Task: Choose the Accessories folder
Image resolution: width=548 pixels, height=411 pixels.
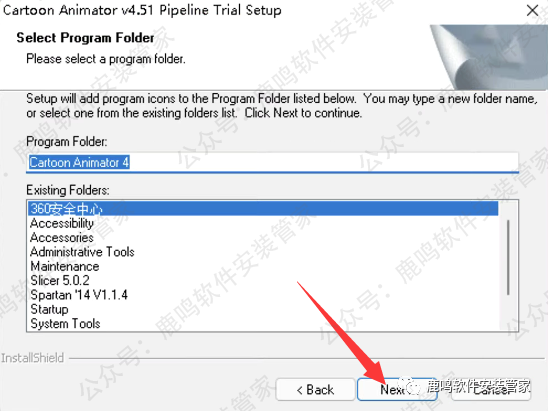Action: coord(62,238)
